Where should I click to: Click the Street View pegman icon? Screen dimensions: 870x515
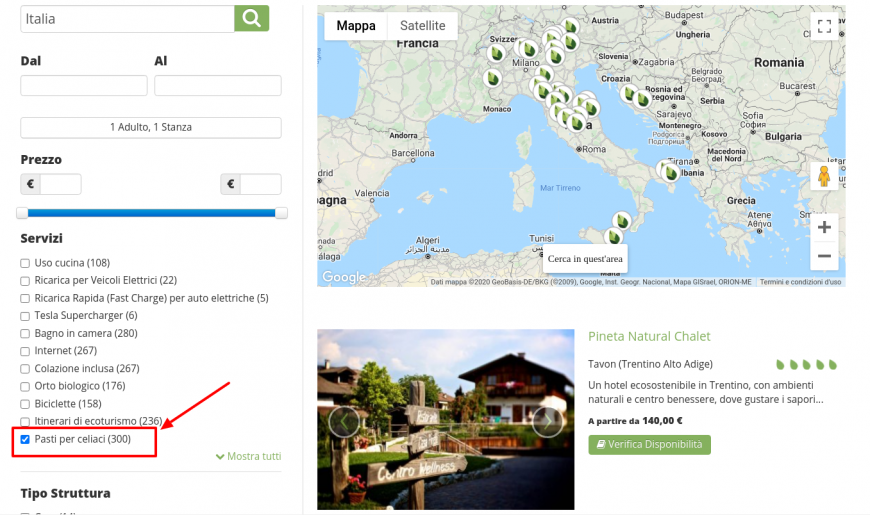pos(824,177)
